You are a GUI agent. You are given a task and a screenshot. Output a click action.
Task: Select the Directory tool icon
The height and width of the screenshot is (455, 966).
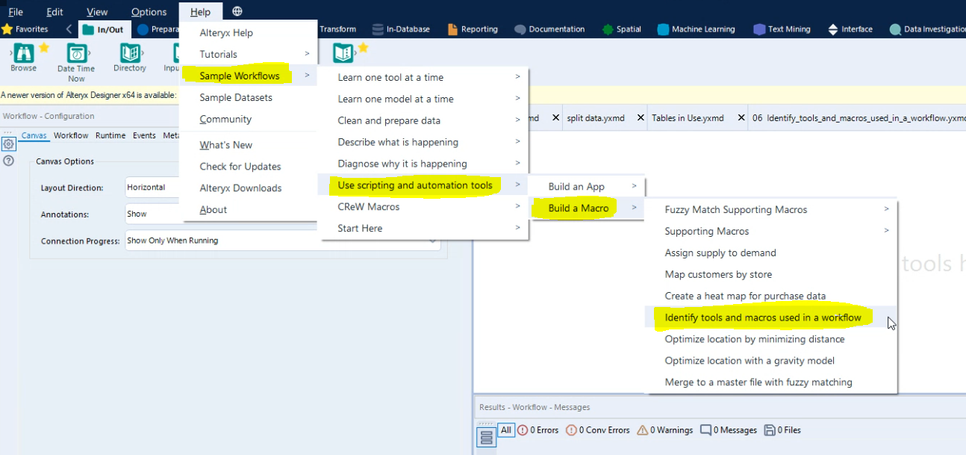click(x=129, y=53)
